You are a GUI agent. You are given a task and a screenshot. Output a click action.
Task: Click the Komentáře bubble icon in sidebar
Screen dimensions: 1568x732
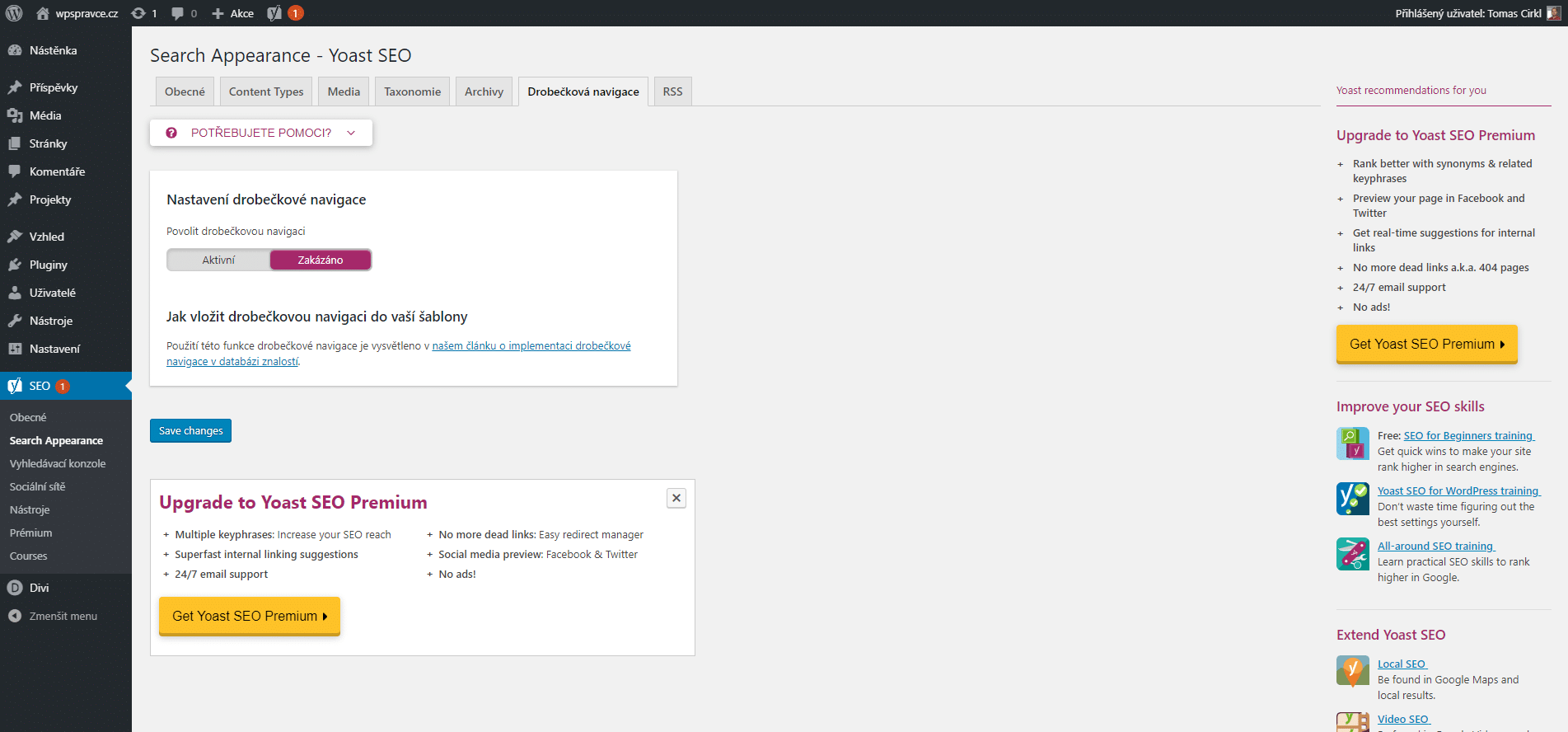coord(15,171)
